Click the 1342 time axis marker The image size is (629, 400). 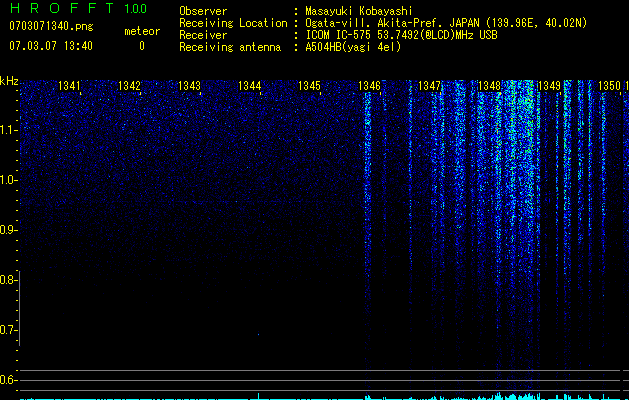[x=129, y=86]
